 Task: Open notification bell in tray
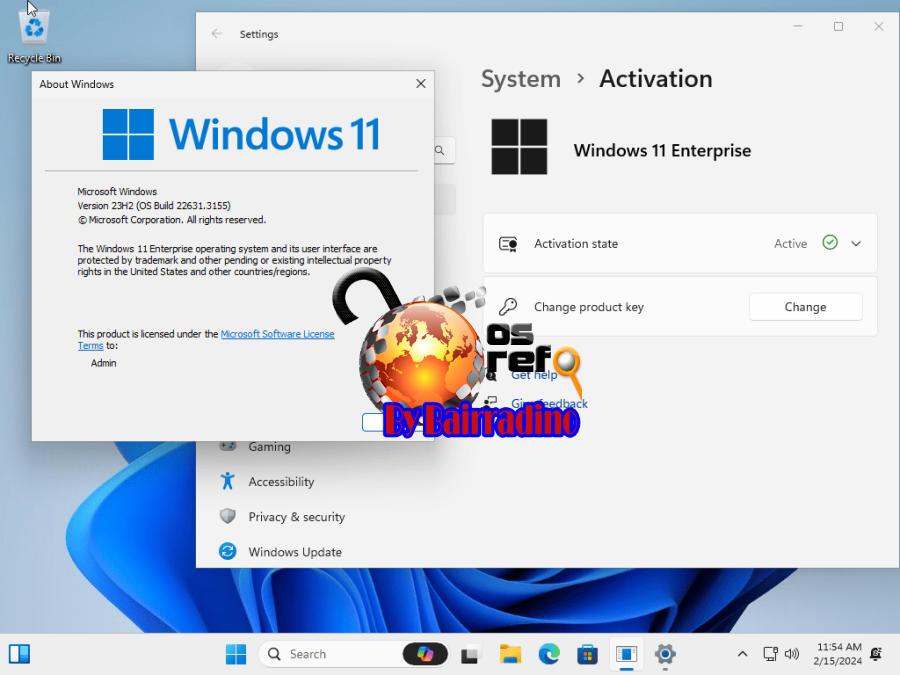click(876, 654)
